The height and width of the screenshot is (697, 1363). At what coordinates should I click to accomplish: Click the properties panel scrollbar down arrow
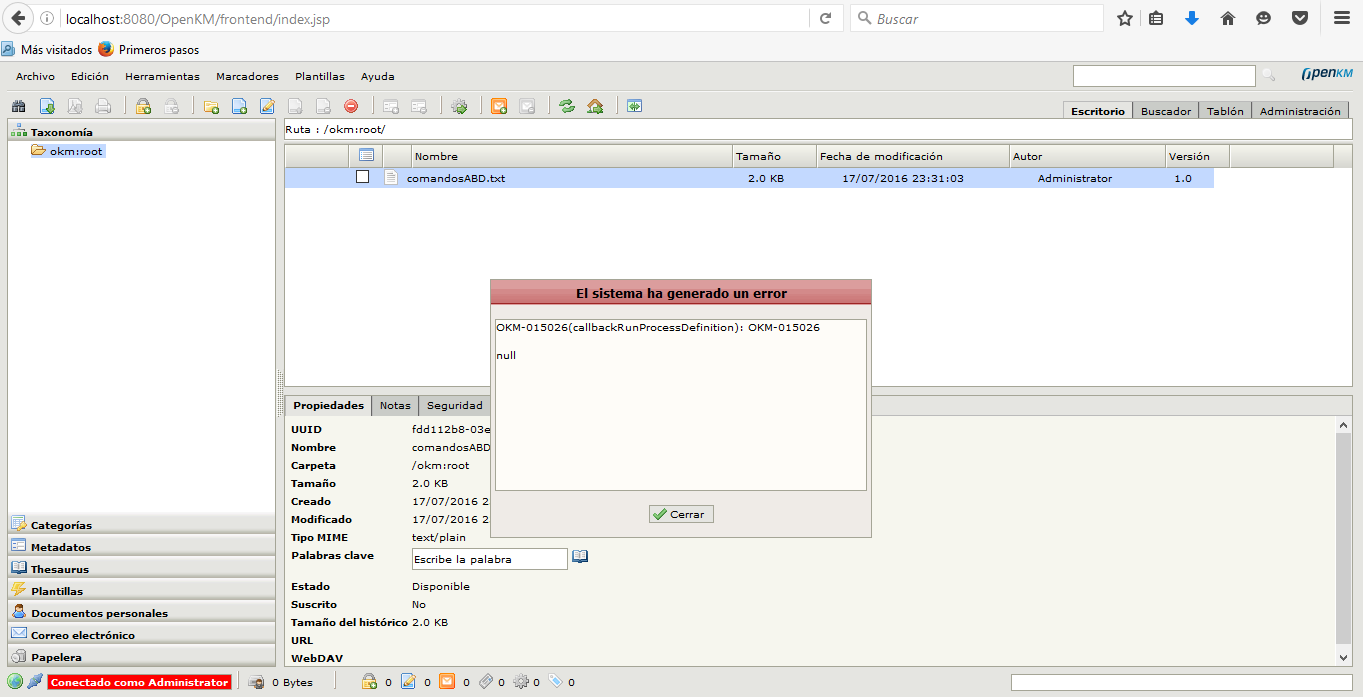(1344, 657)
